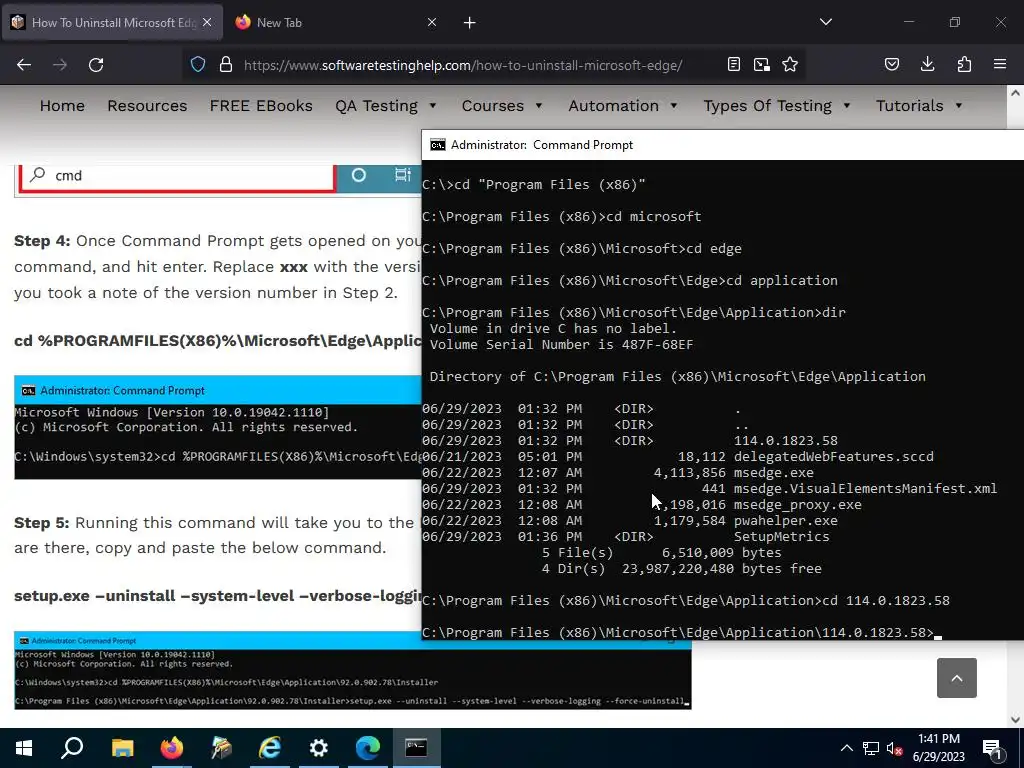Click the Step 4 Command Prompt screenshot
Image resolution: width=1024 pixels, height=768 pixels.
click(x=217, y=427)
